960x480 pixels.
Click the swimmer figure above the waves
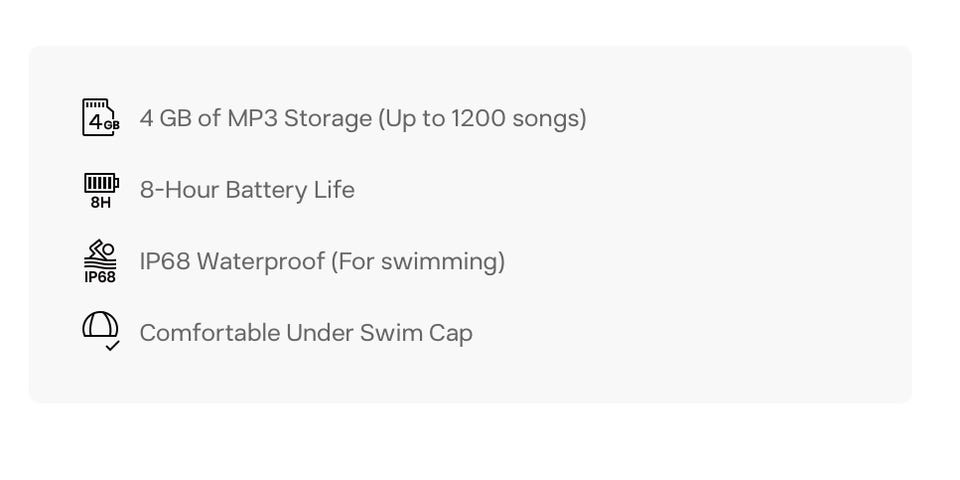102,248
